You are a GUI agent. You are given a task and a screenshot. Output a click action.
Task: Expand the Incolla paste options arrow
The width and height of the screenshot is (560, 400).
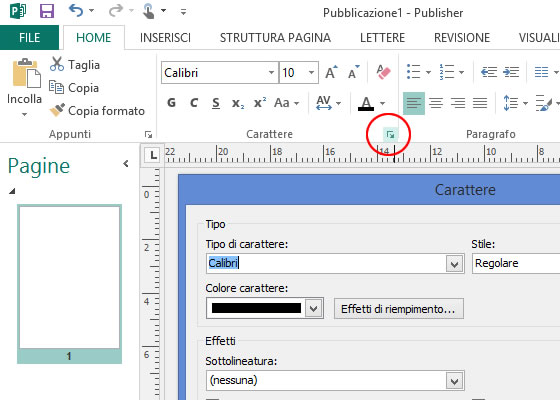pyautogui.click(x=24, y=114)
